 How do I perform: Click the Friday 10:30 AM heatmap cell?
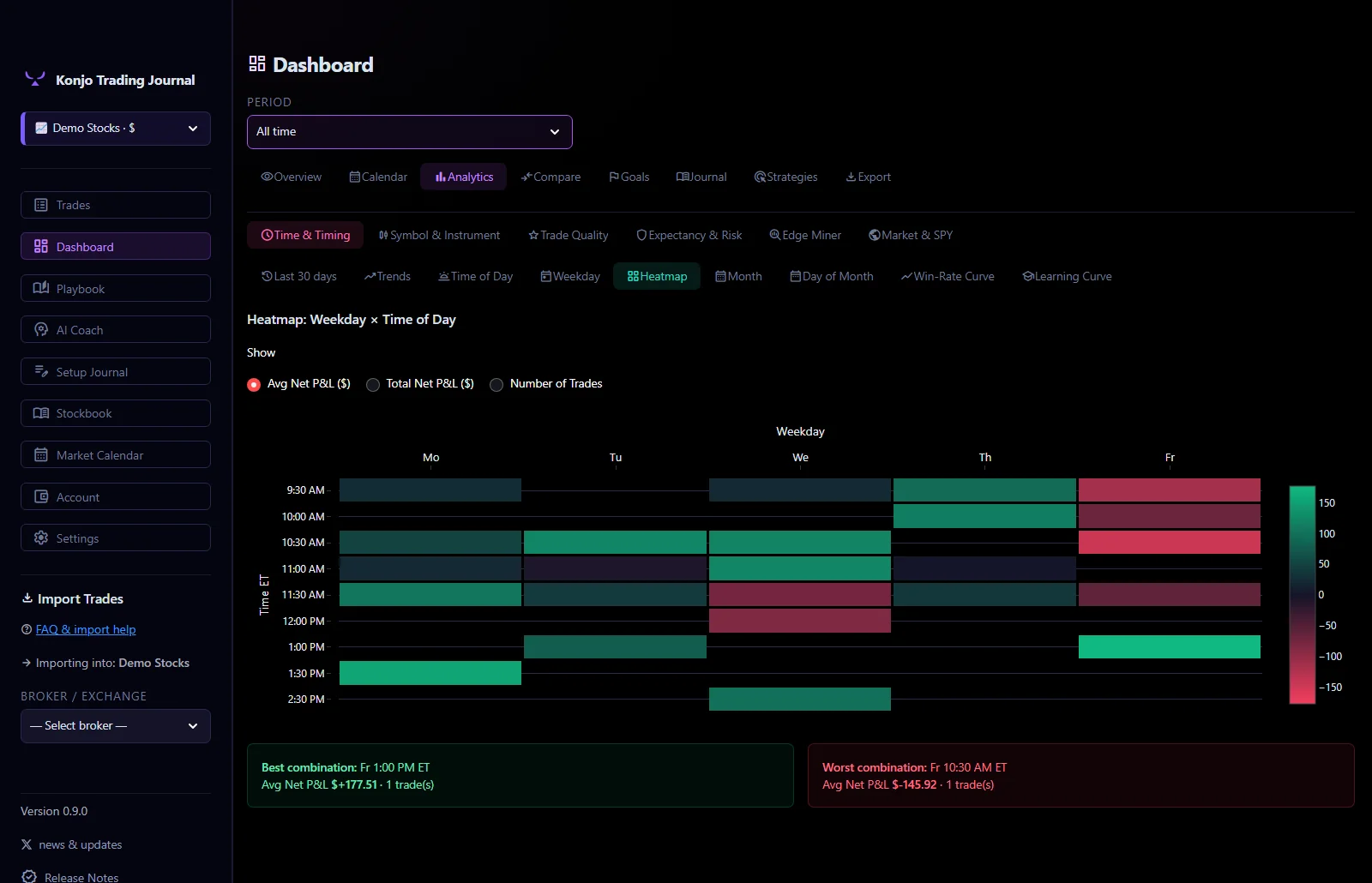pos(1170,543)
